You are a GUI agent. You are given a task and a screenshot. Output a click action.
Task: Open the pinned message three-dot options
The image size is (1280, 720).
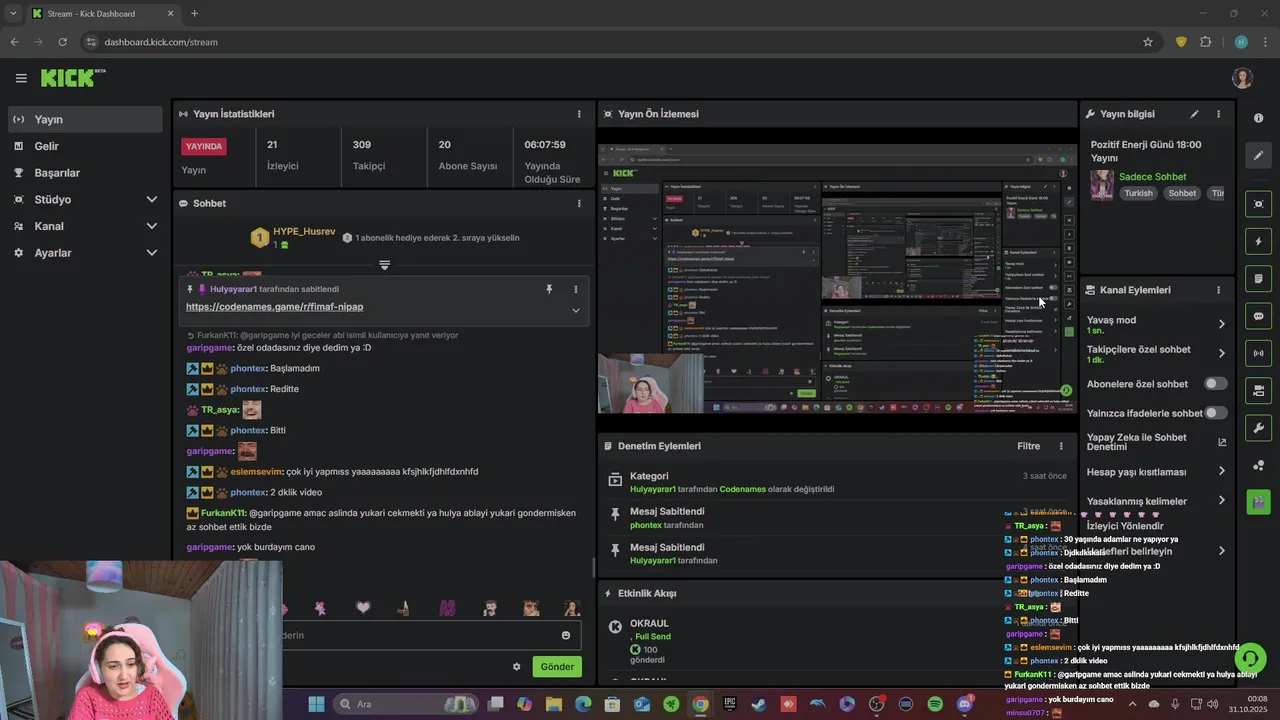[576, 289]
